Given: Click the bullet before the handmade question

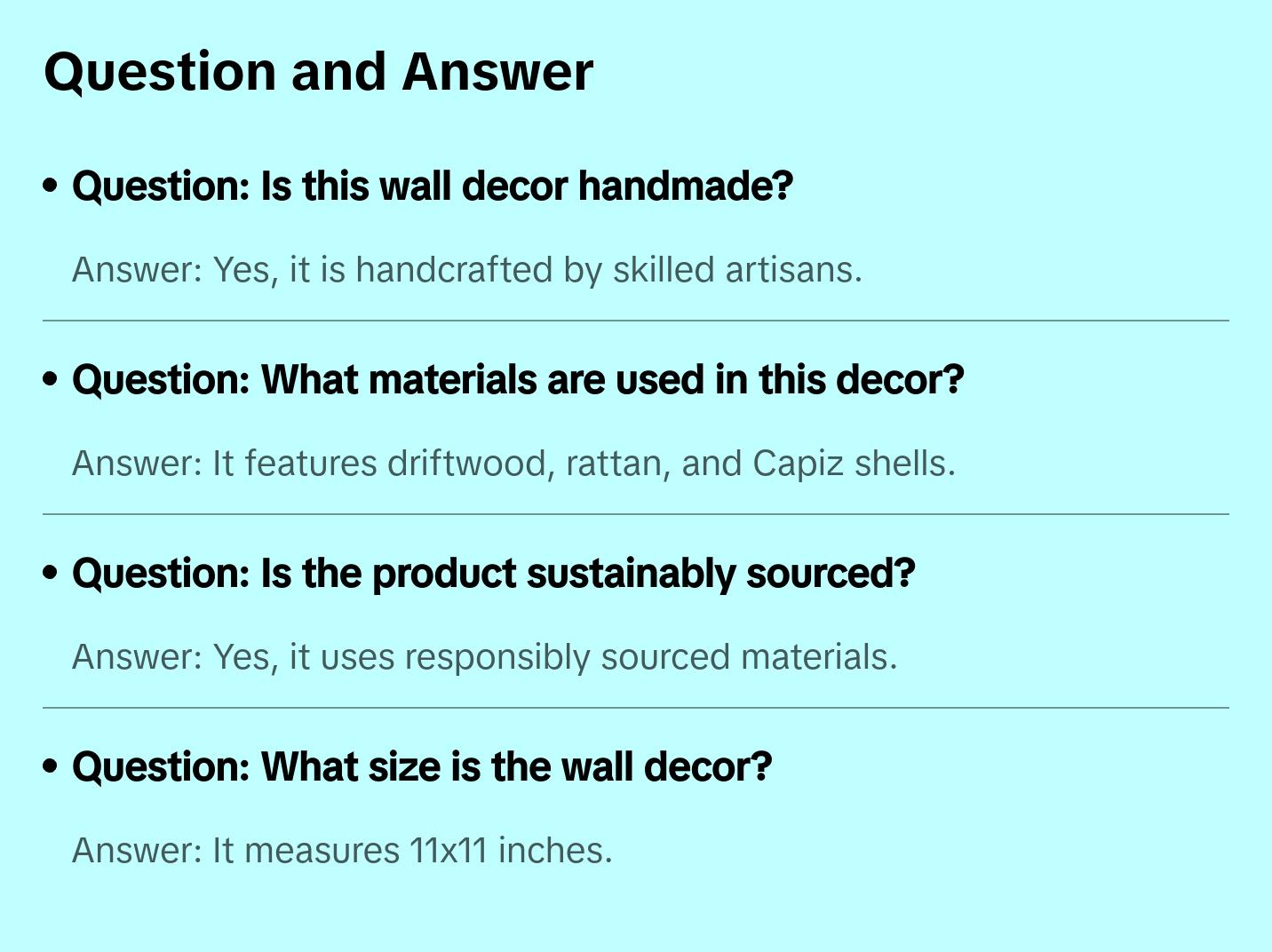Looking at the screenshot, I should pyautogui.click(x=51, y=186).
